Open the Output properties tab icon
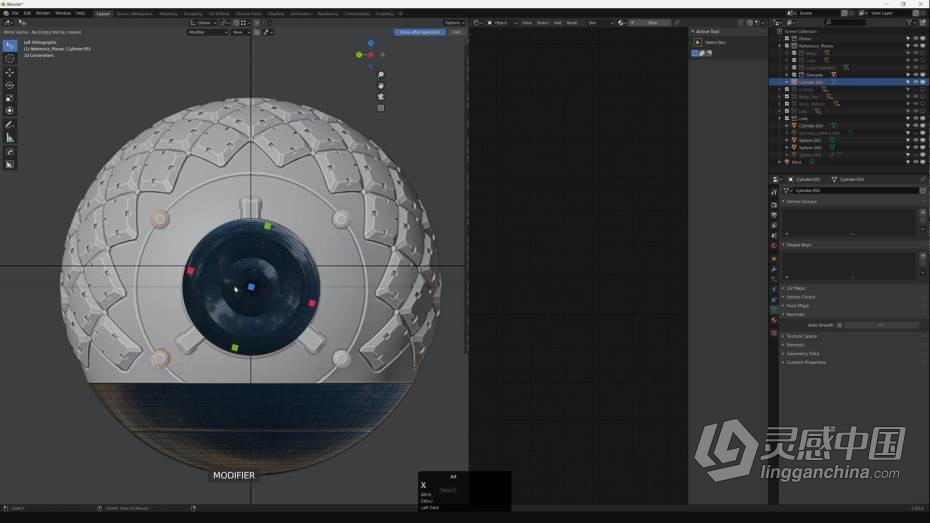Image resolution: width=930 pixels, height=523 pixels. [x=774, y=215]
